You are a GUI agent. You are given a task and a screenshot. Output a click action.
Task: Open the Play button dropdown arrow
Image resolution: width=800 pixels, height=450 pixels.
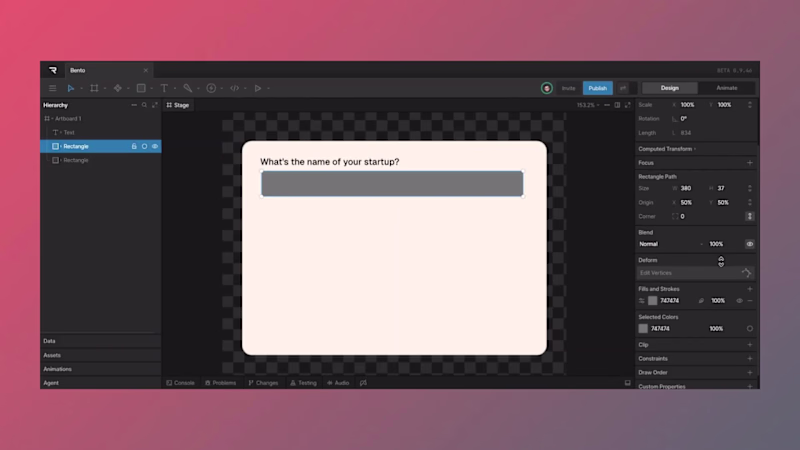point(268,88)
